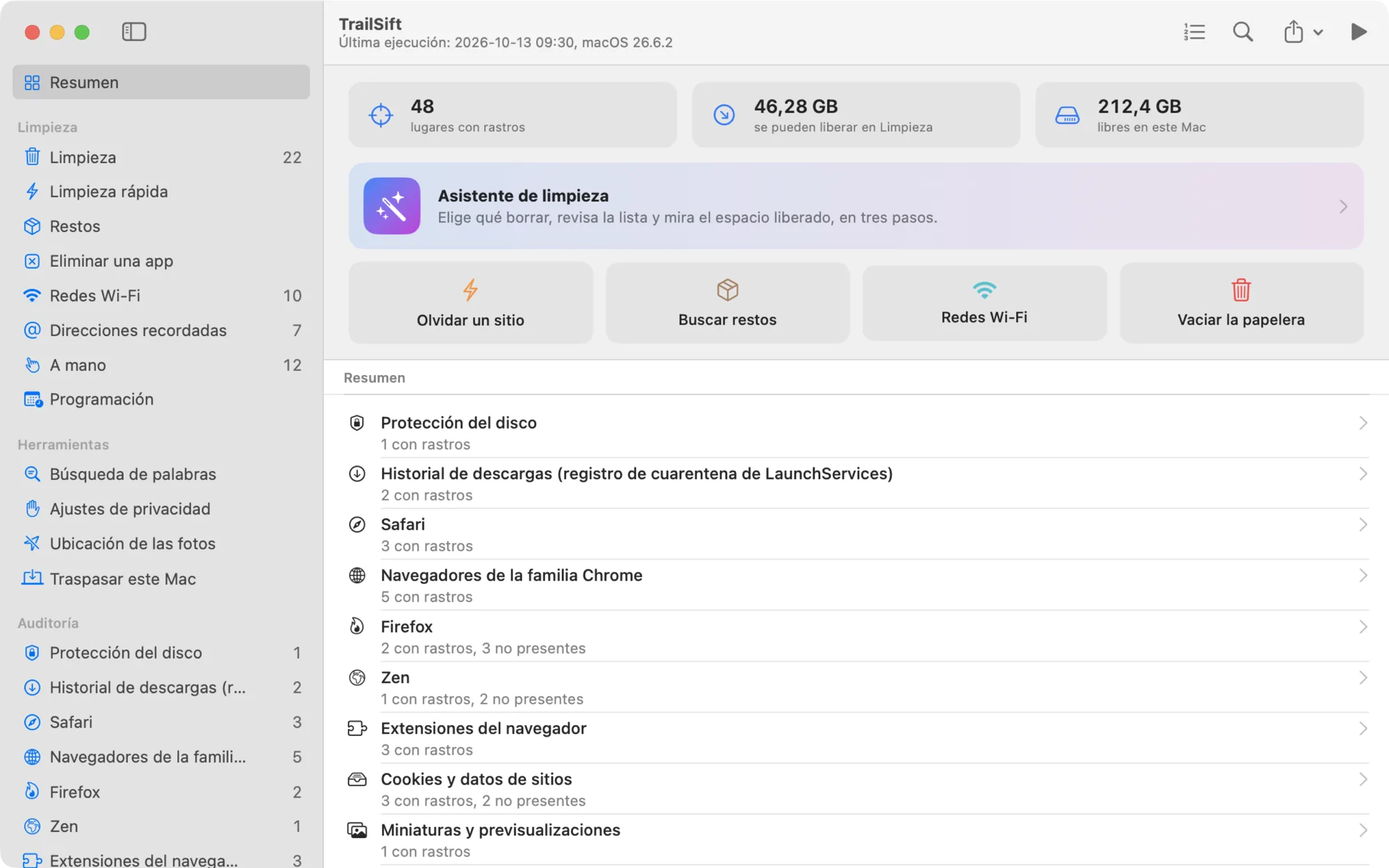This screenshot has height=868, width=1389.
Task: Expand the Safari summary row chevron
Action: pyautogui.click(x=1363, y=524)
